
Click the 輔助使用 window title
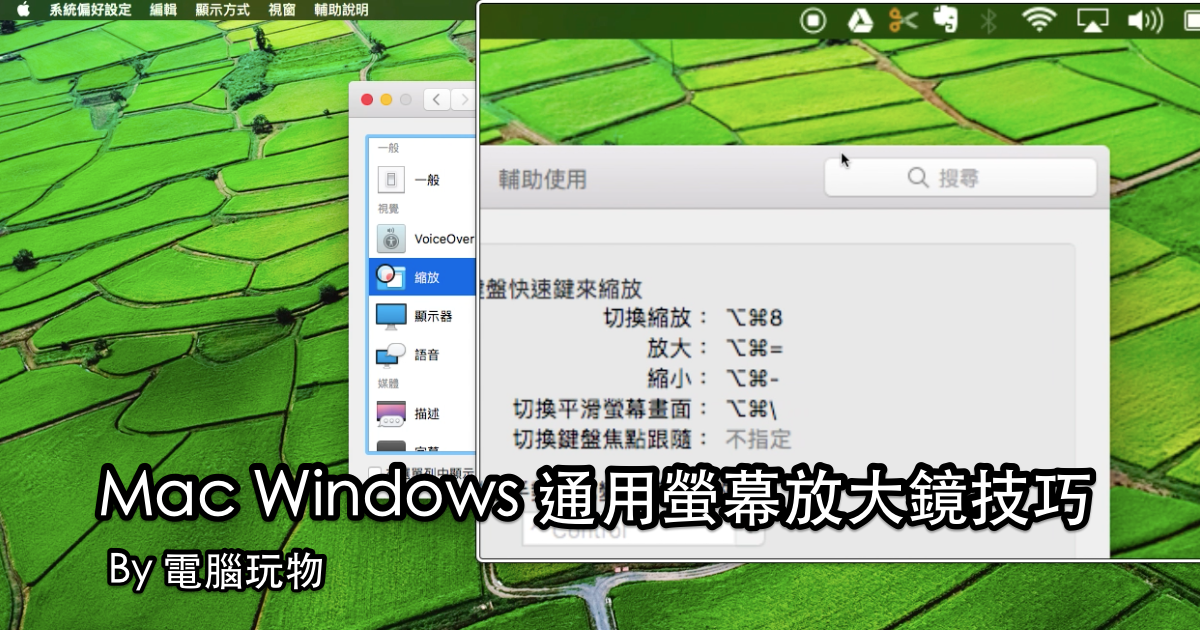tap(543, 180)
